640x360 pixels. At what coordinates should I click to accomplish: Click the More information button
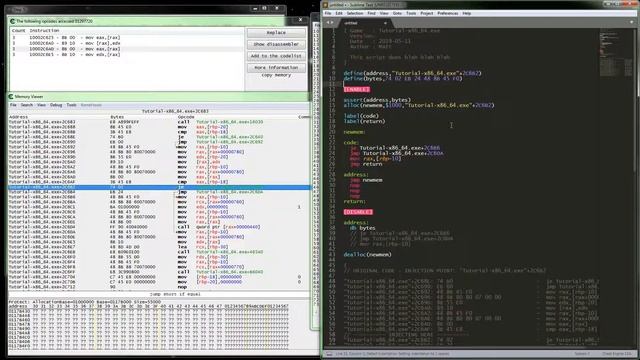(x=276, y=67)
